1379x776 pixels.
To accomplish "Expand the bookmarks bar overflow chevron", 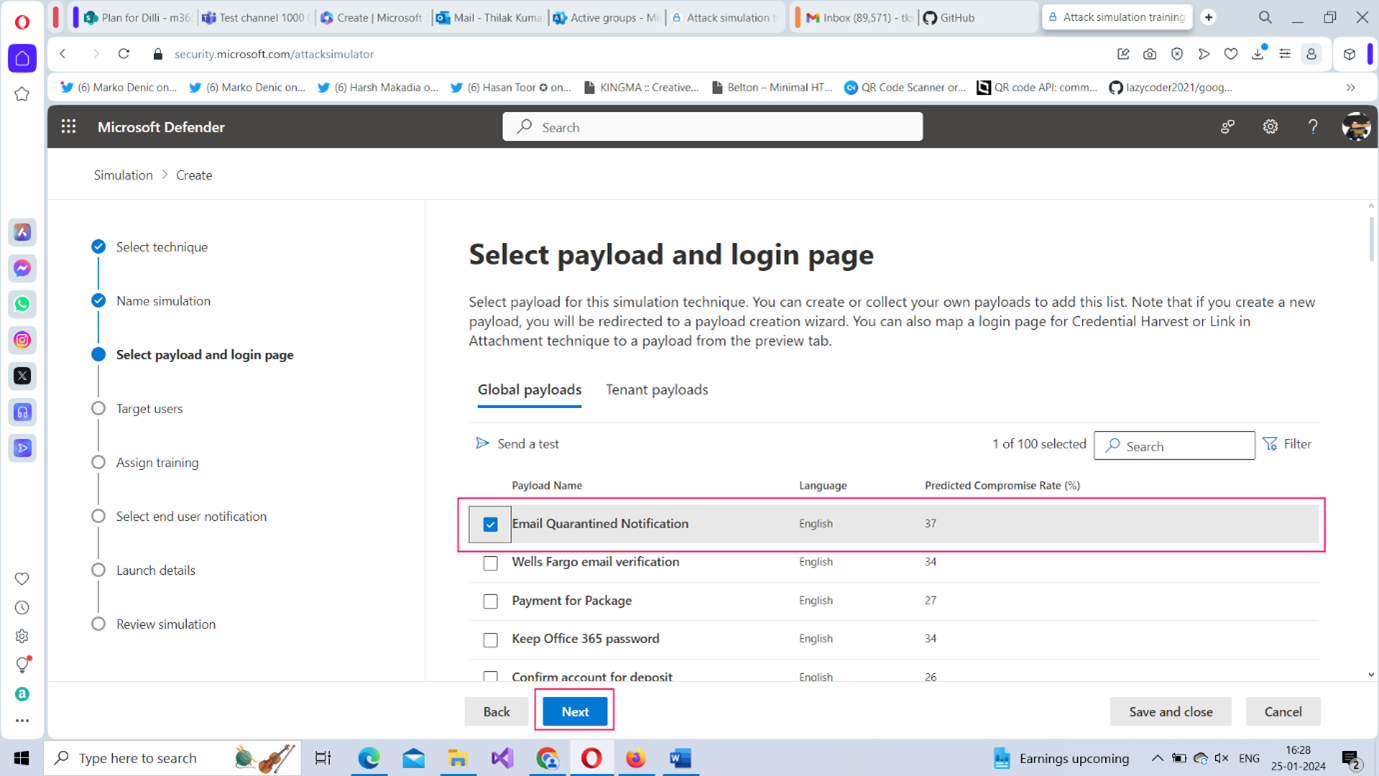I will pos(1350,88).
